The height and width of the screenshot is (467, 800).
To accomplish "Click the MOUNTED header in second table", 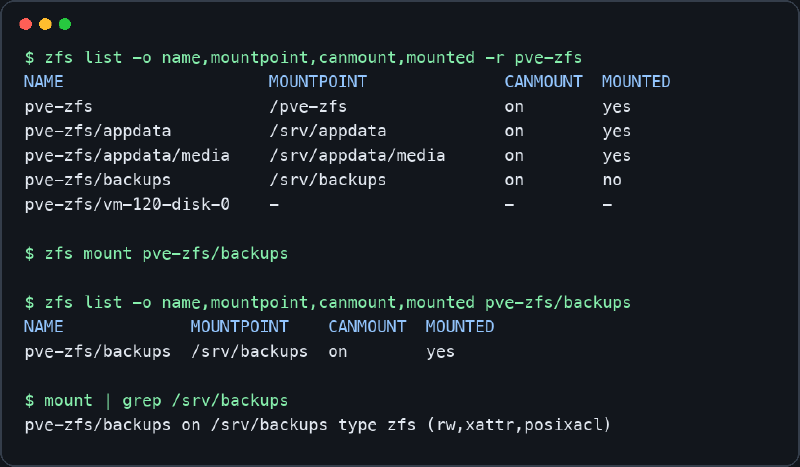I will tap(460, 327).
